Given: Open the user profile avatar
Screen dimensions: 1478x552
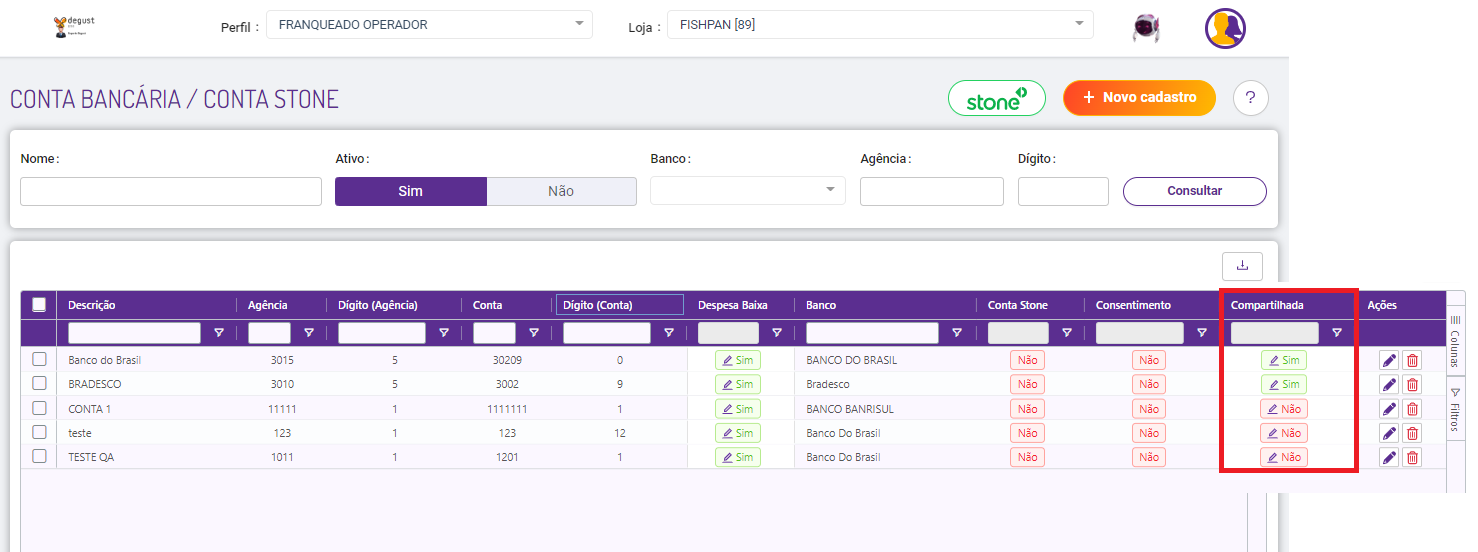Looking at the screenshot, I should pos(1225,28).
